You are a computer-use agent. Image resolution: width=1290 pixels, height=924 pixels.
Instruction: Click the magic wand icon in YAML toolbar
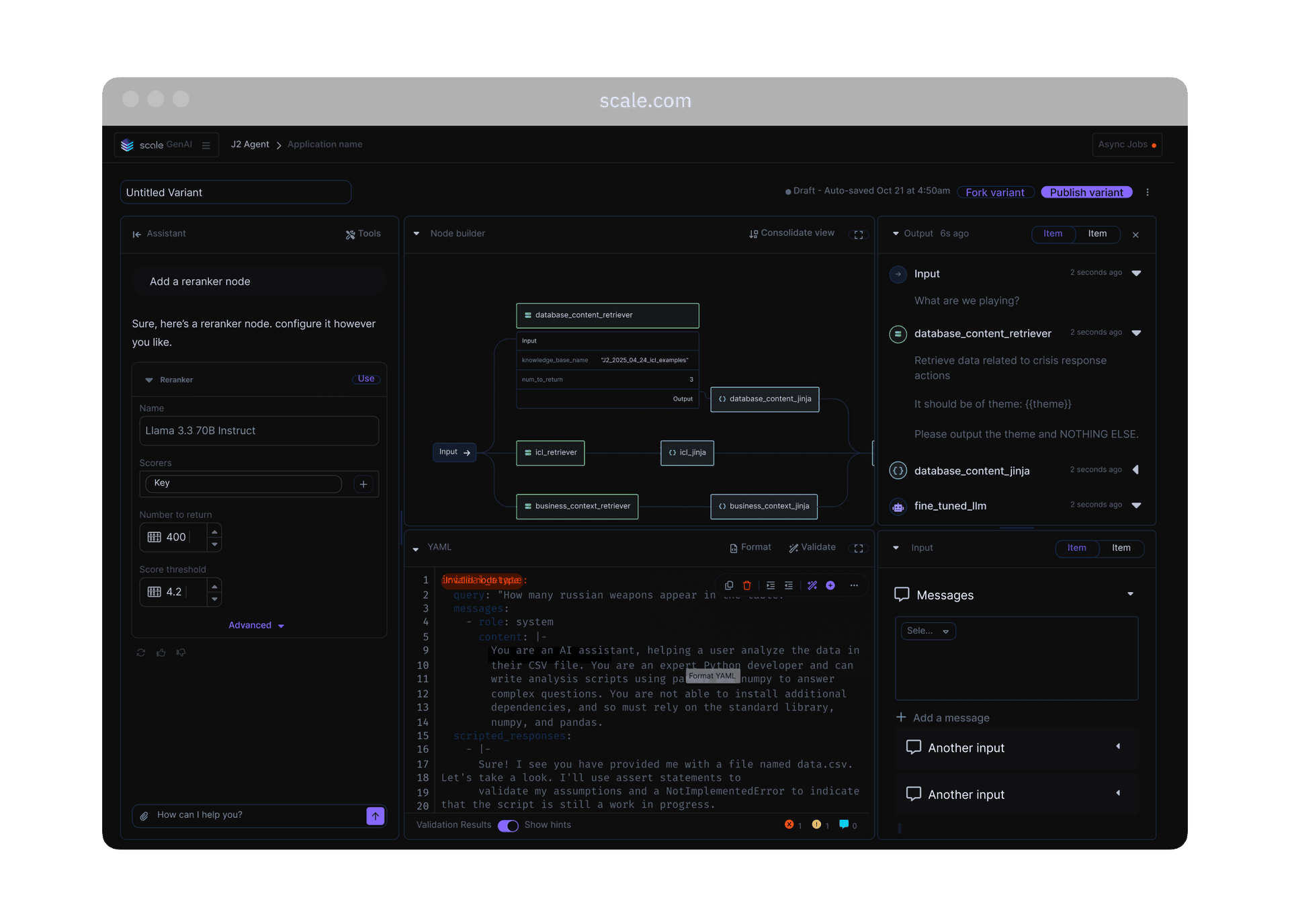click(x=812, y=585)
